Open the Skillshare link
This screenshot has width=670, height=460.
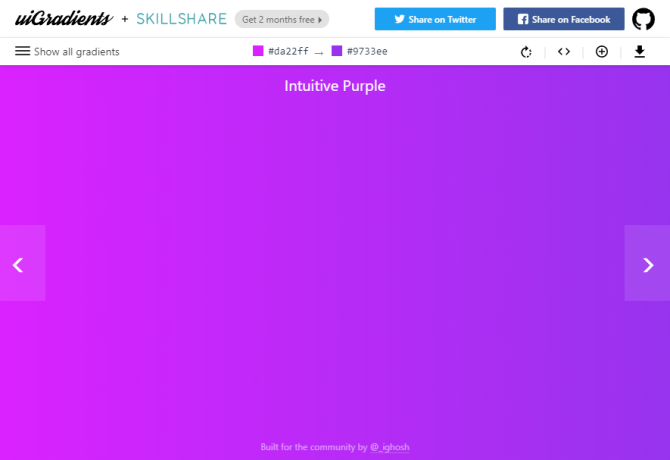coord(182,19)
